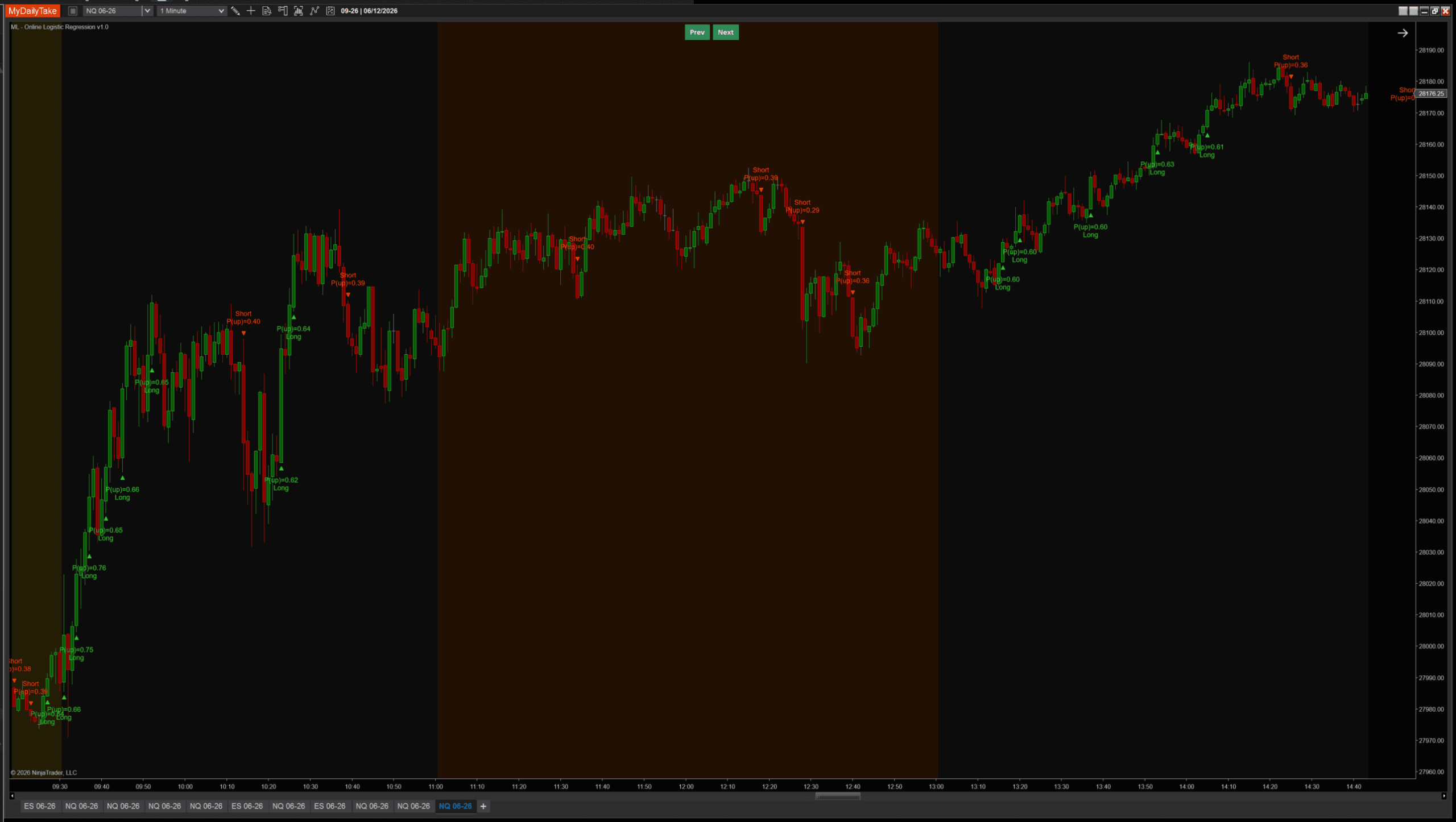This screenshot has width=1456, height=822.
Task: Click the window link square icon beside the instrument box
Action: (73, 11)
